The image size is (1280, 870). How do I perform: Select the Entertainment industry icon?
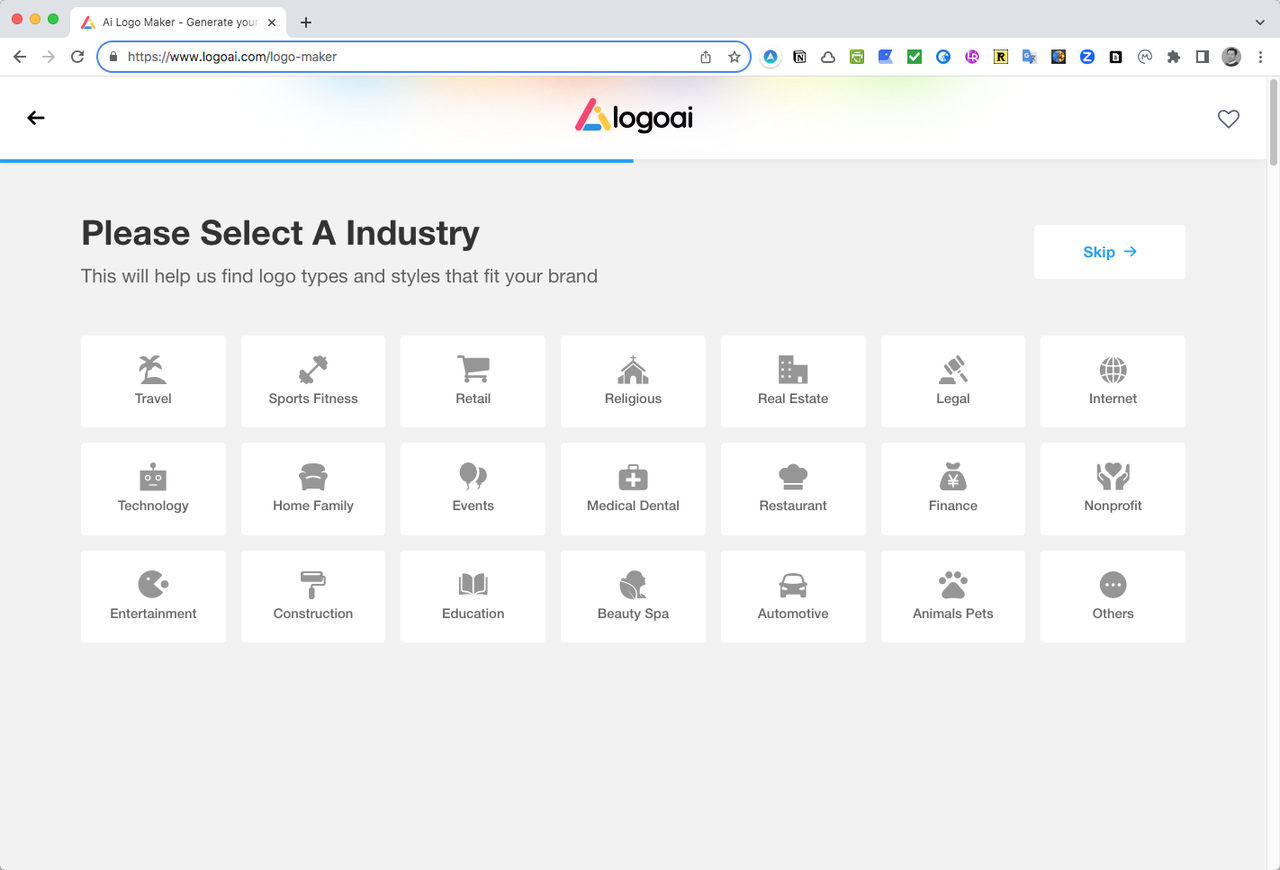pos(153,584)
